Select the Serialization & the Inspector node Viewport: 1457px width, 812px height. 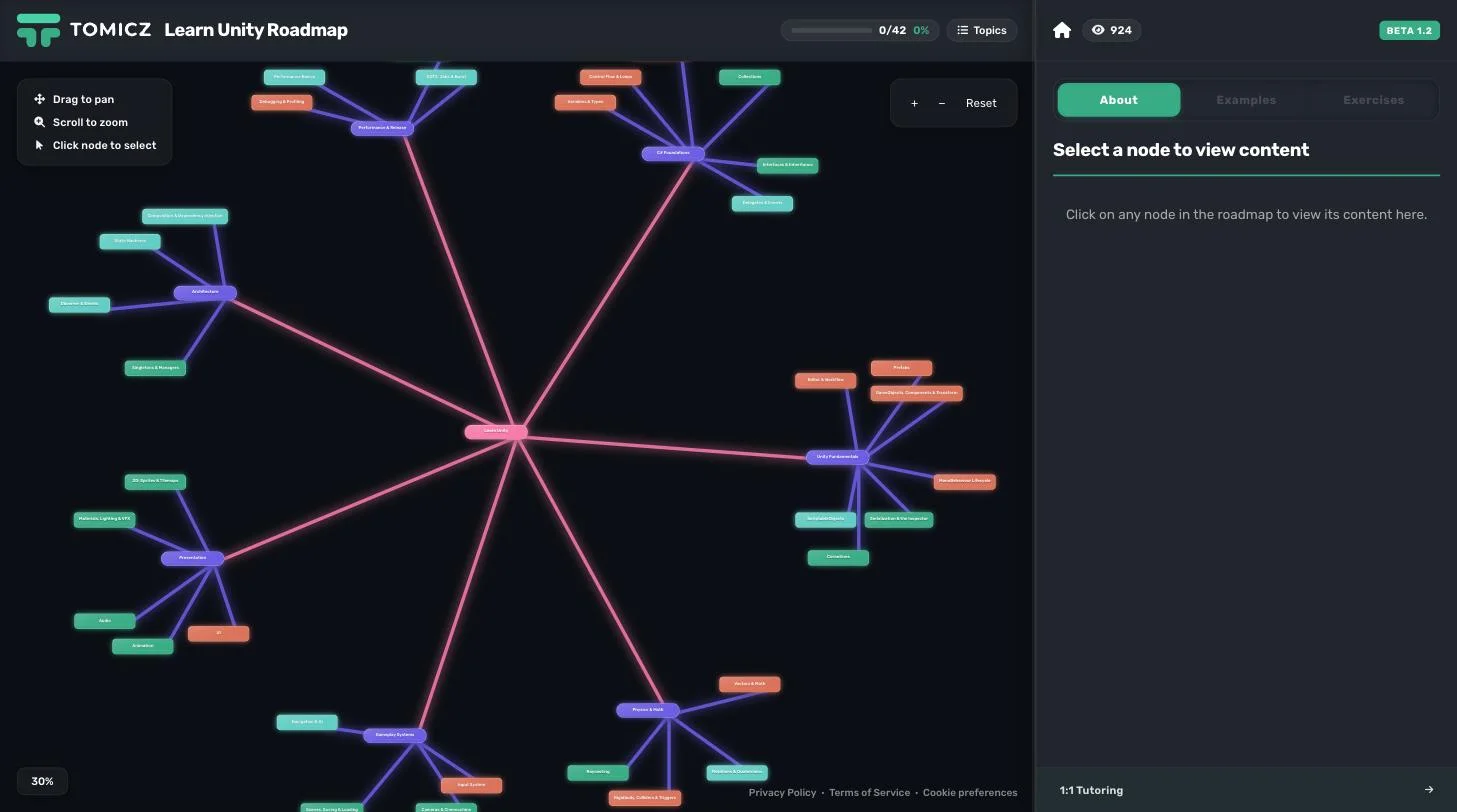point(898,519)
